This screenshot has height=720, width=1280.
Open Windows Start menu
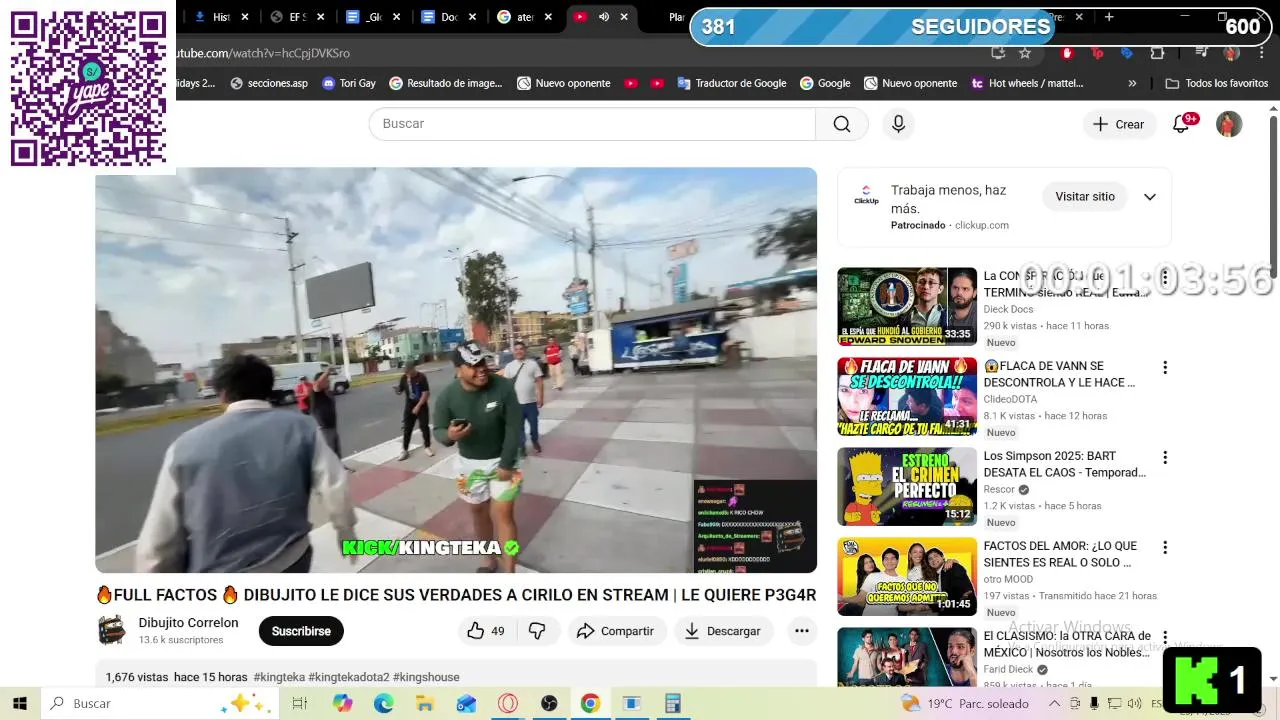point(20,703)
